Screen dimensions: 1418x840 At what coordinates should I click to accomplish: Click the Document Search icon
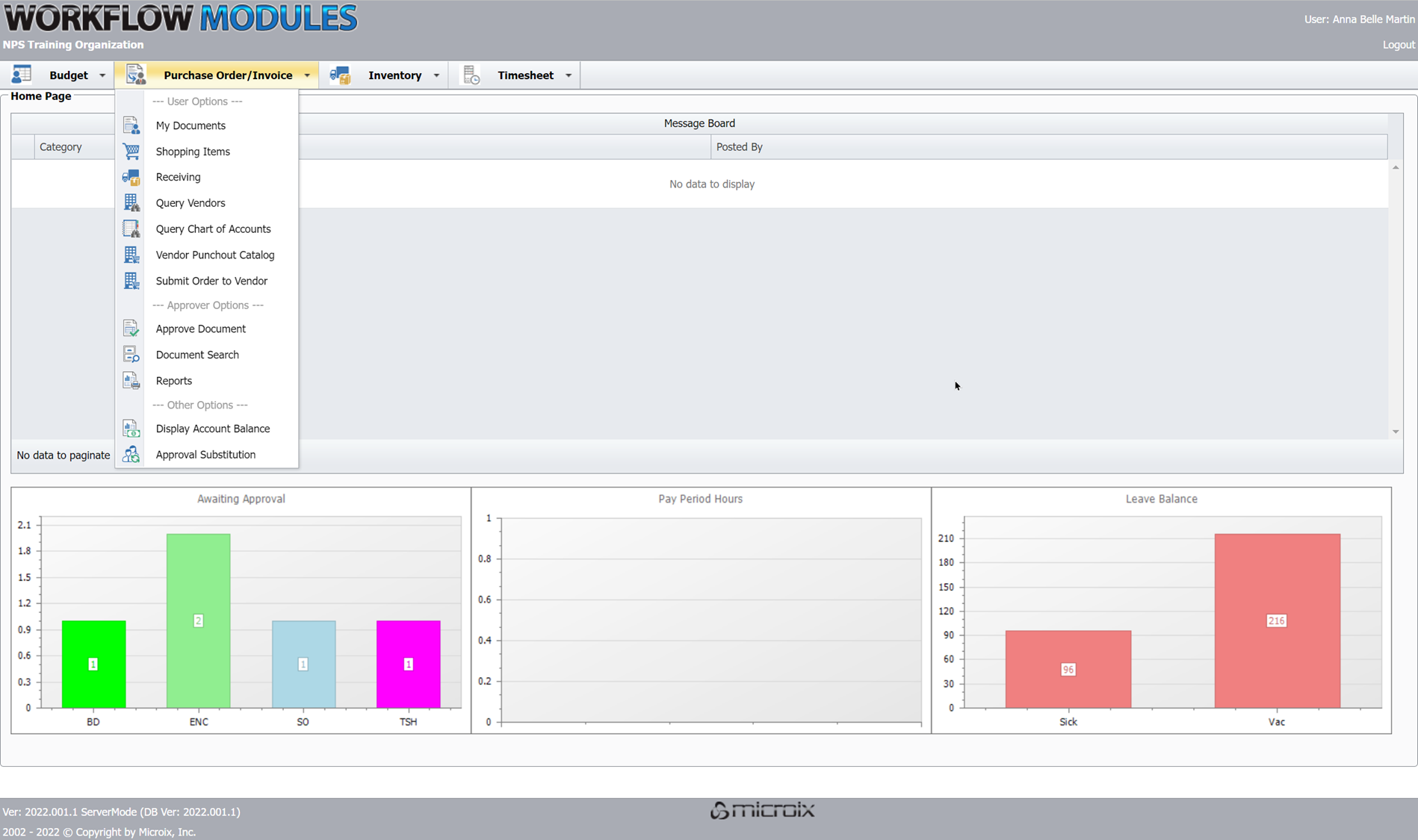131,355
